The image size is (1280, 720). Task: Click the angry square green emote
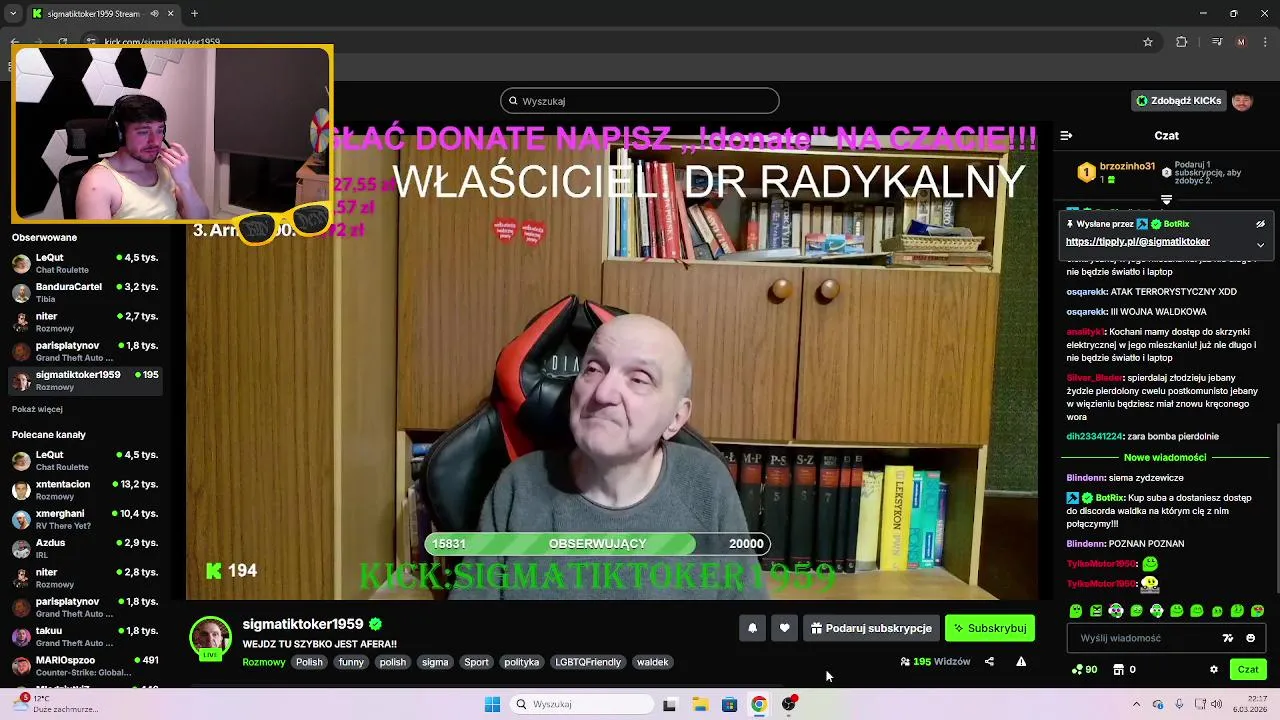pos(1096,611)
